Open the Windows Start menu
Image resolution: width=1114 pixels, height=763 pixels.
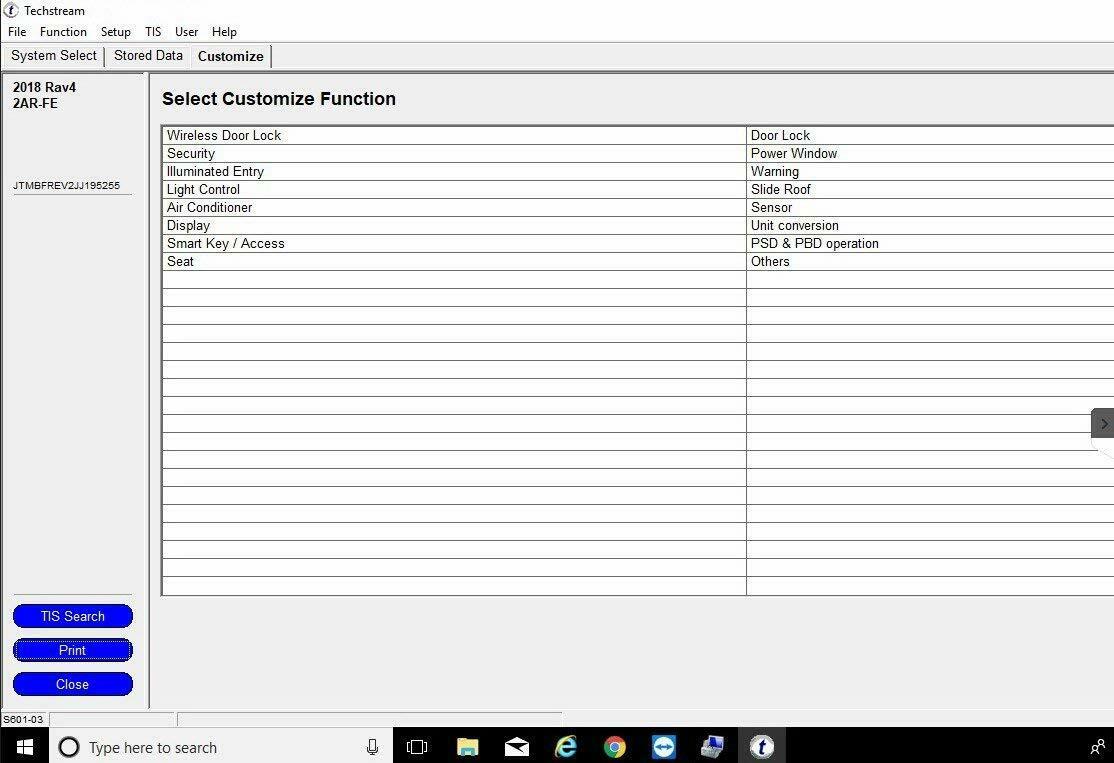coord(25,747)
